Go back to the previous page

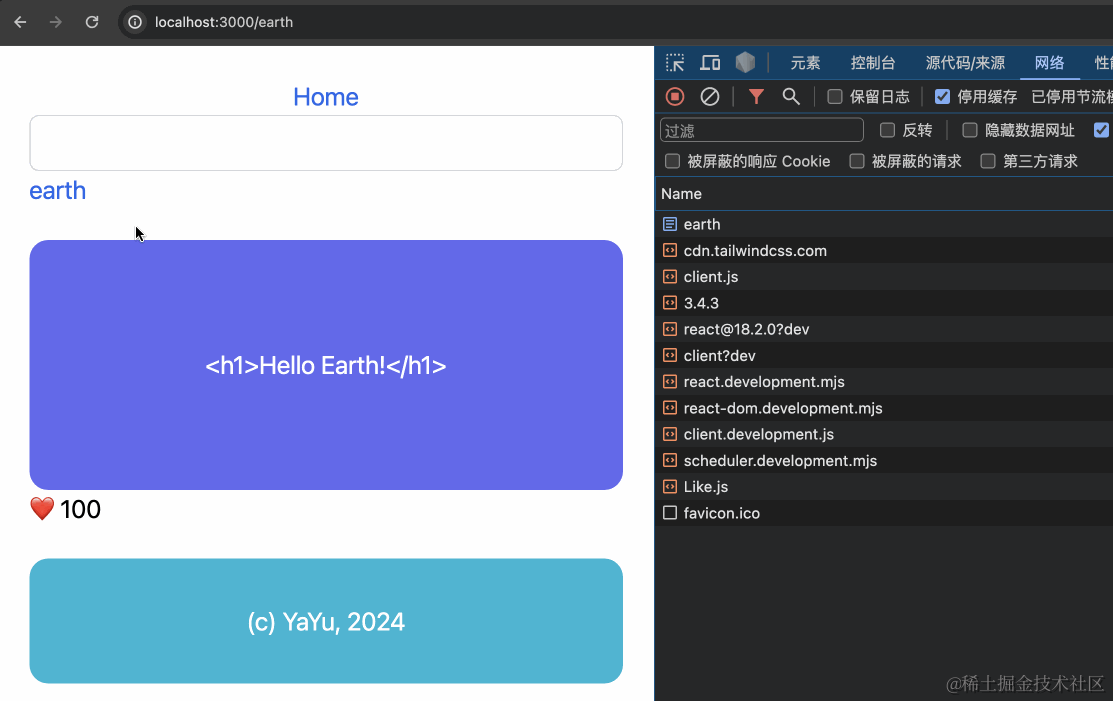(20, 22)
